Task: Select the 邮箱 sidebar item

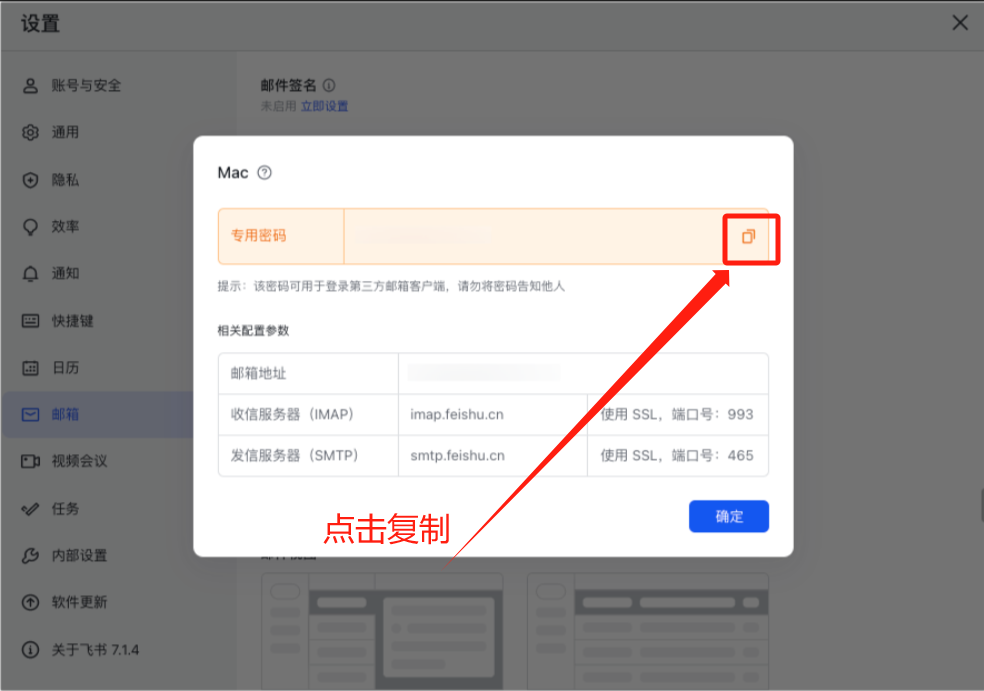Action: coord(98,415)
